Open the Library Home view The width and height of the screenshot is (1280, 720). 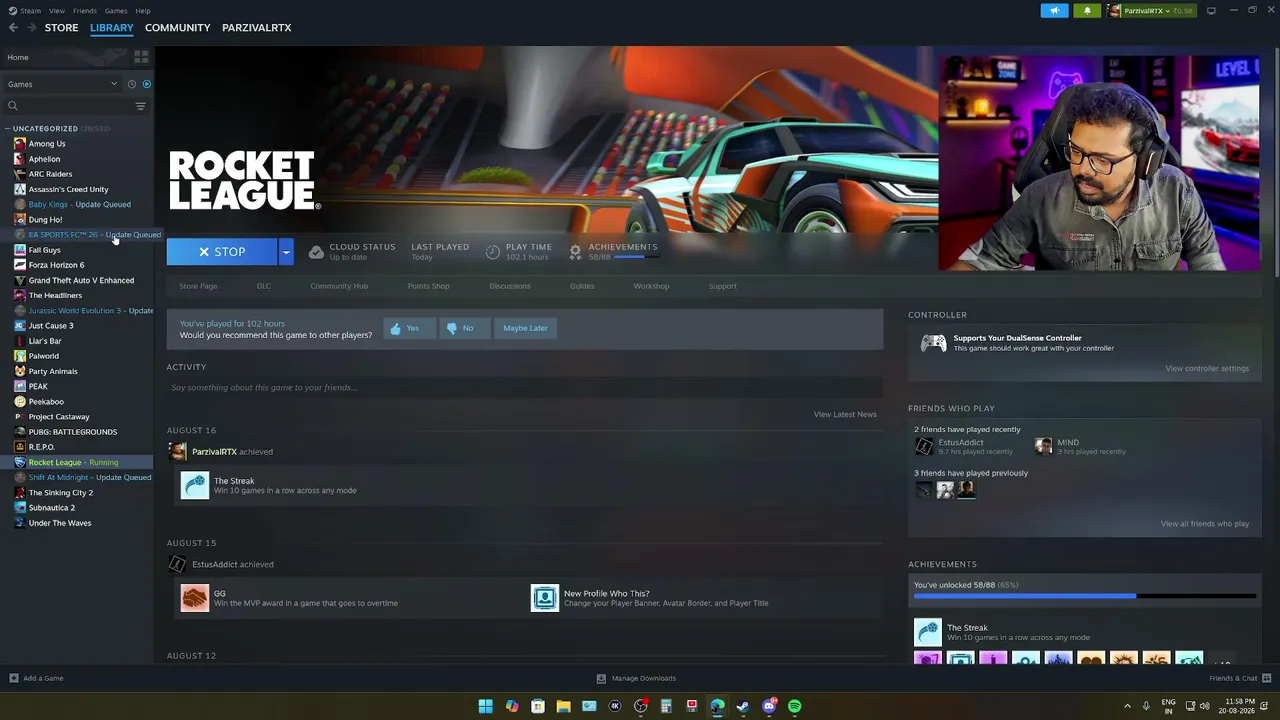tap(18, 57)
